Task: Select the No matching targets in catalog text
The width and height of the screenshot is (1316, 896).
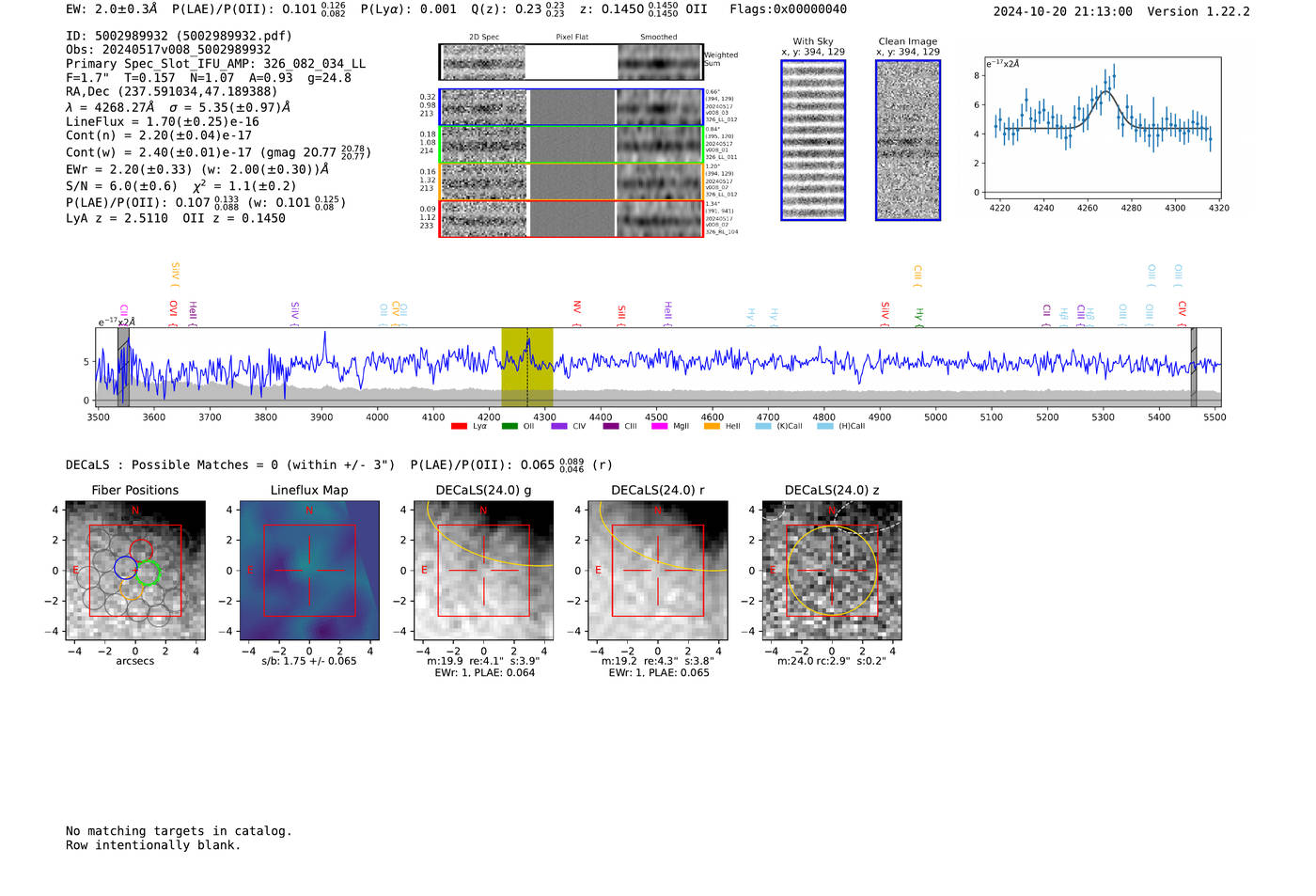Action: (x=179, y=831)
